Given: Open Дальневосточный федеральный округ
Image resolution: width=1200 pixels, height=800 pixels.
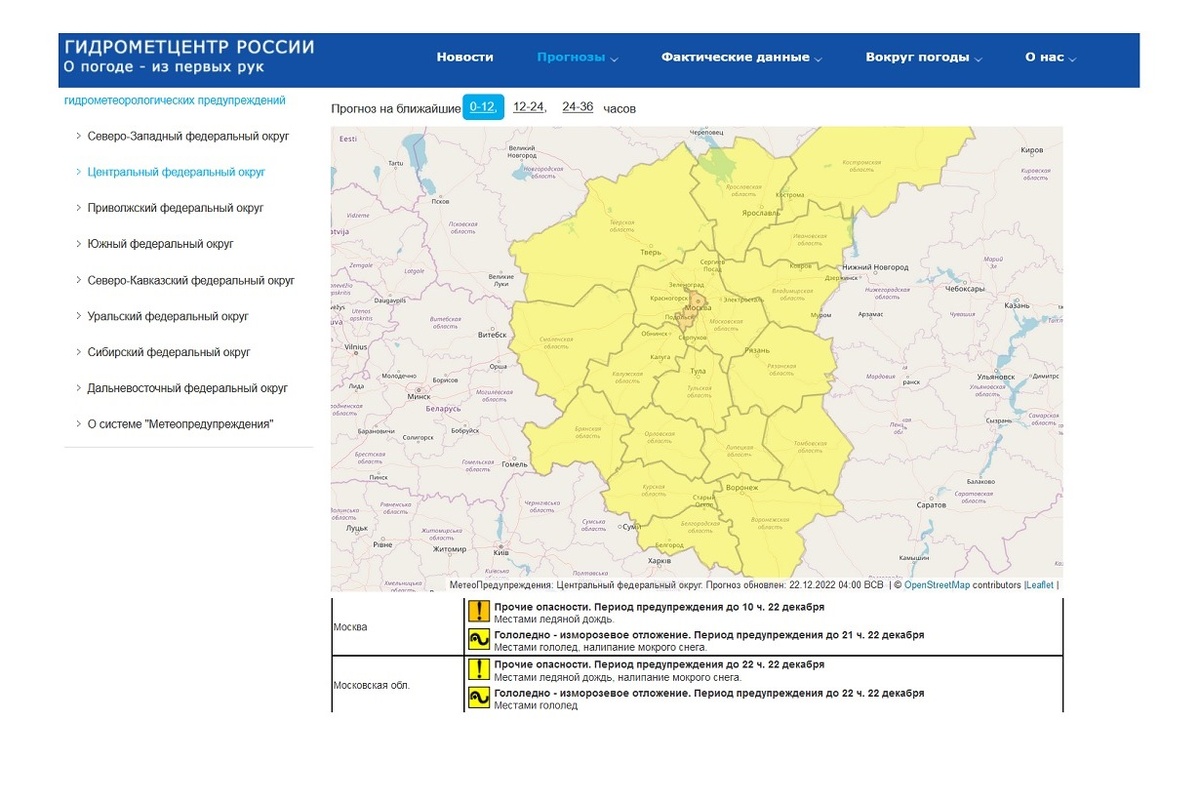Looking at the screenshot, I should pos(187,388).
